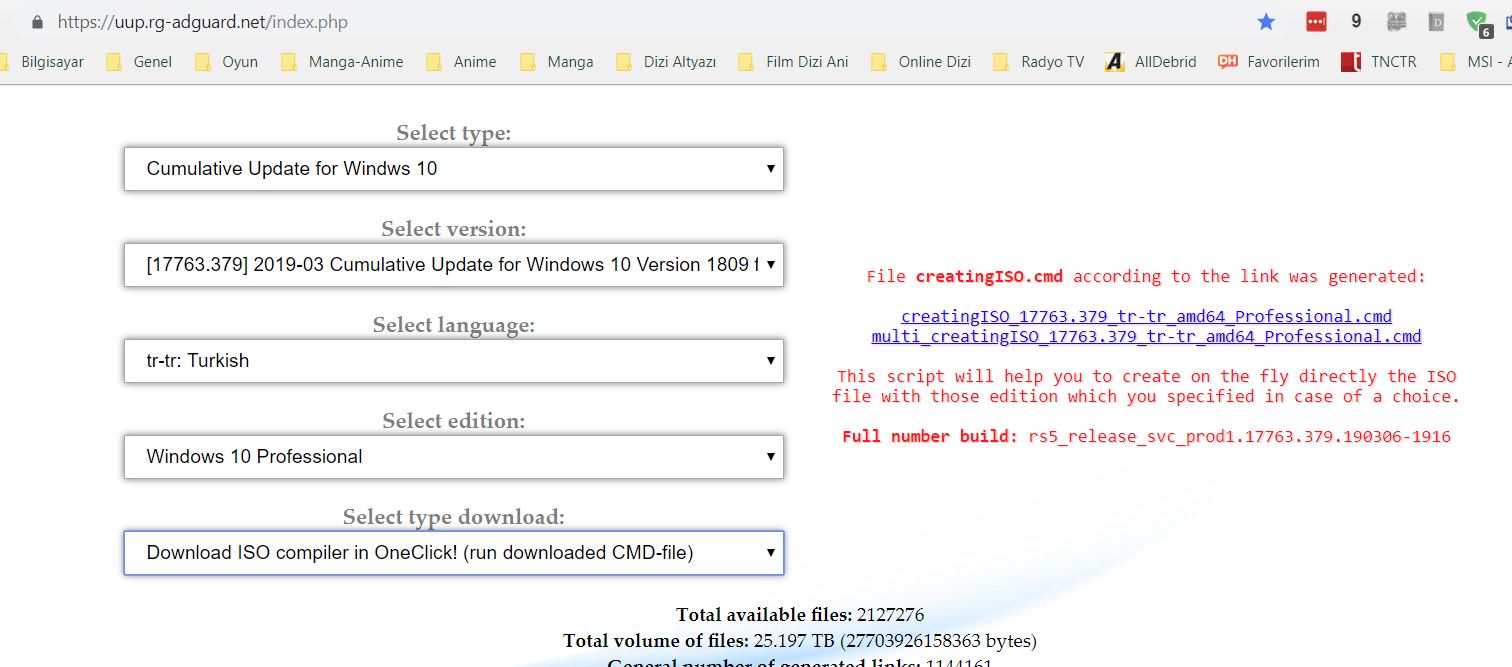Click the Total available files text
Image resolution: width=1512 pixels, height=667 pixels.
(x=800, y=615)
